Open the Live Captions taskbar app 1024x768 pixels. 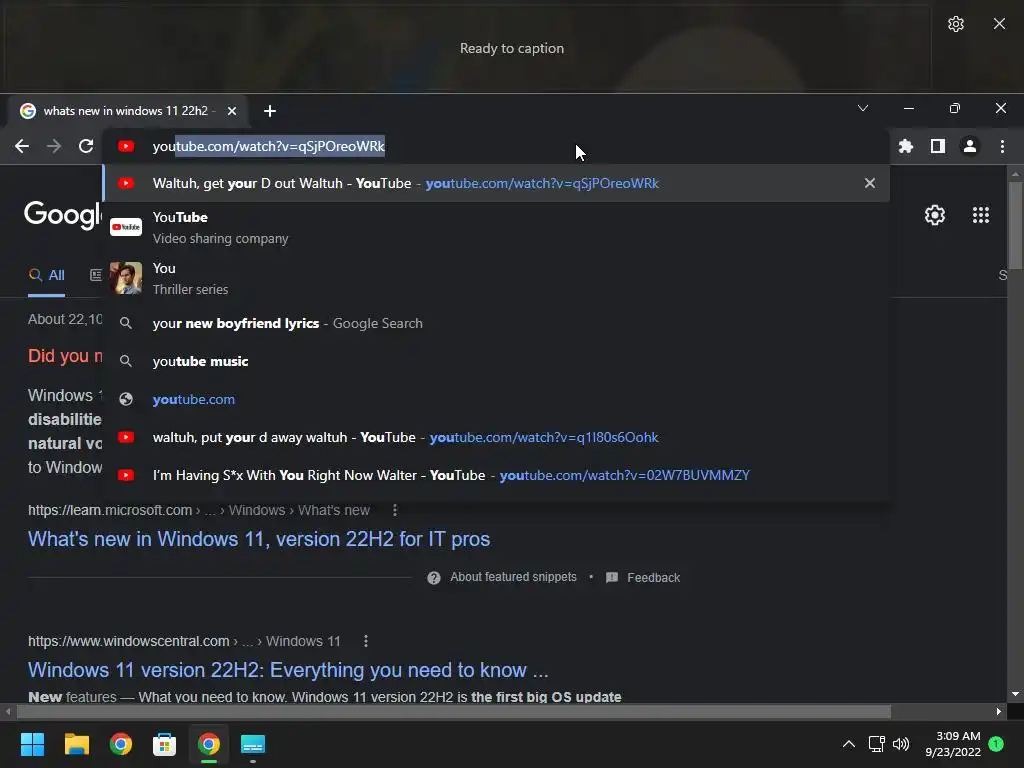(253, 744)
